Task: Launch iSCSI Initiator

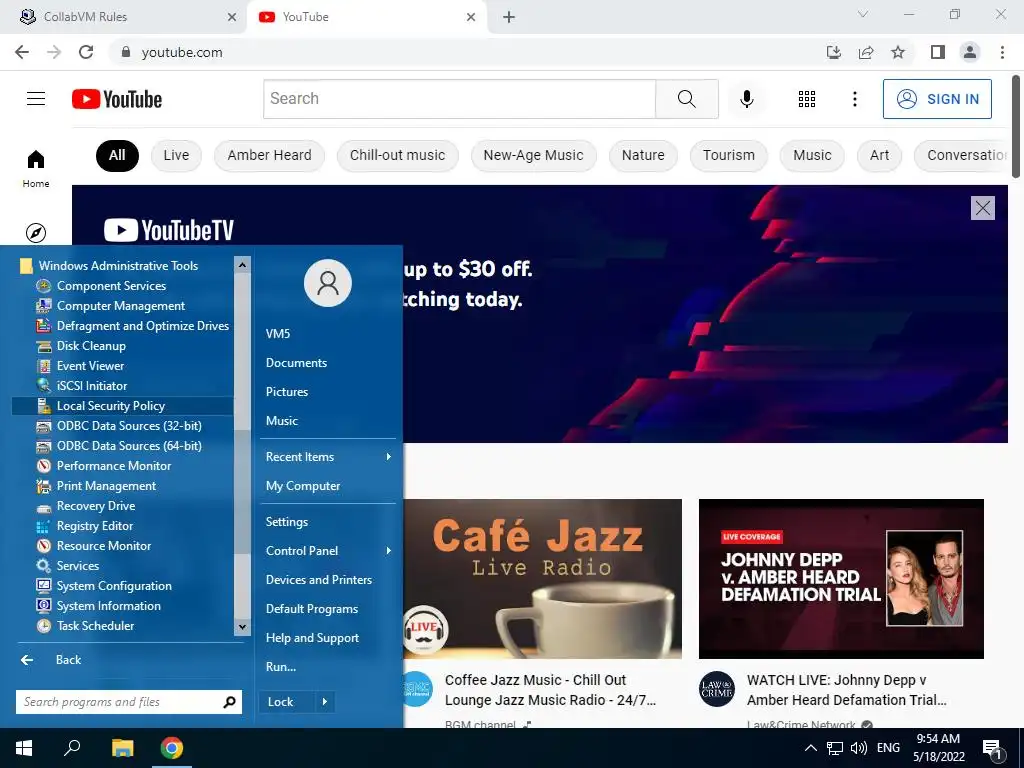Action: click(91, 385)
